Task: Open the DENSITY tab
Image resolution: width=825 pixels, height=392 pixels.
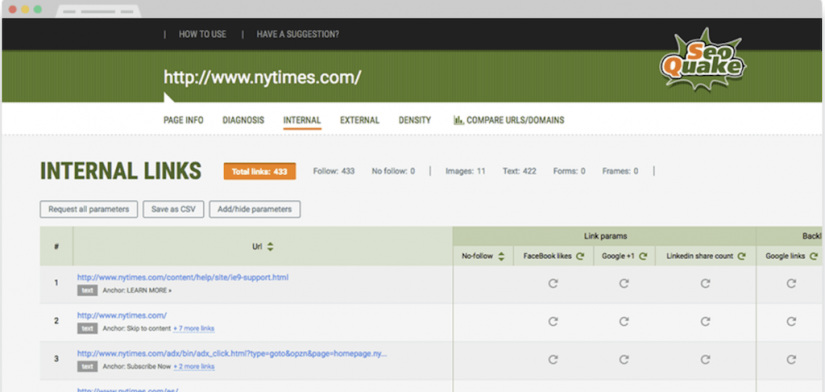Action: pyautogui.click(x=415, y=120)
